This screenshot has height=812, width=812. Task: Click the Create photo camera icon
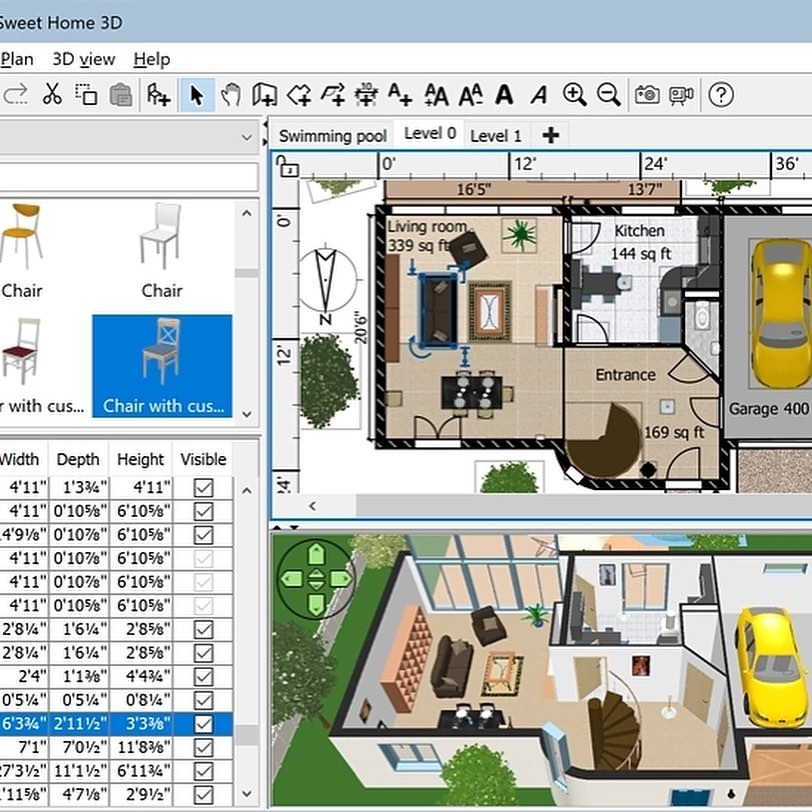(647, 95)
